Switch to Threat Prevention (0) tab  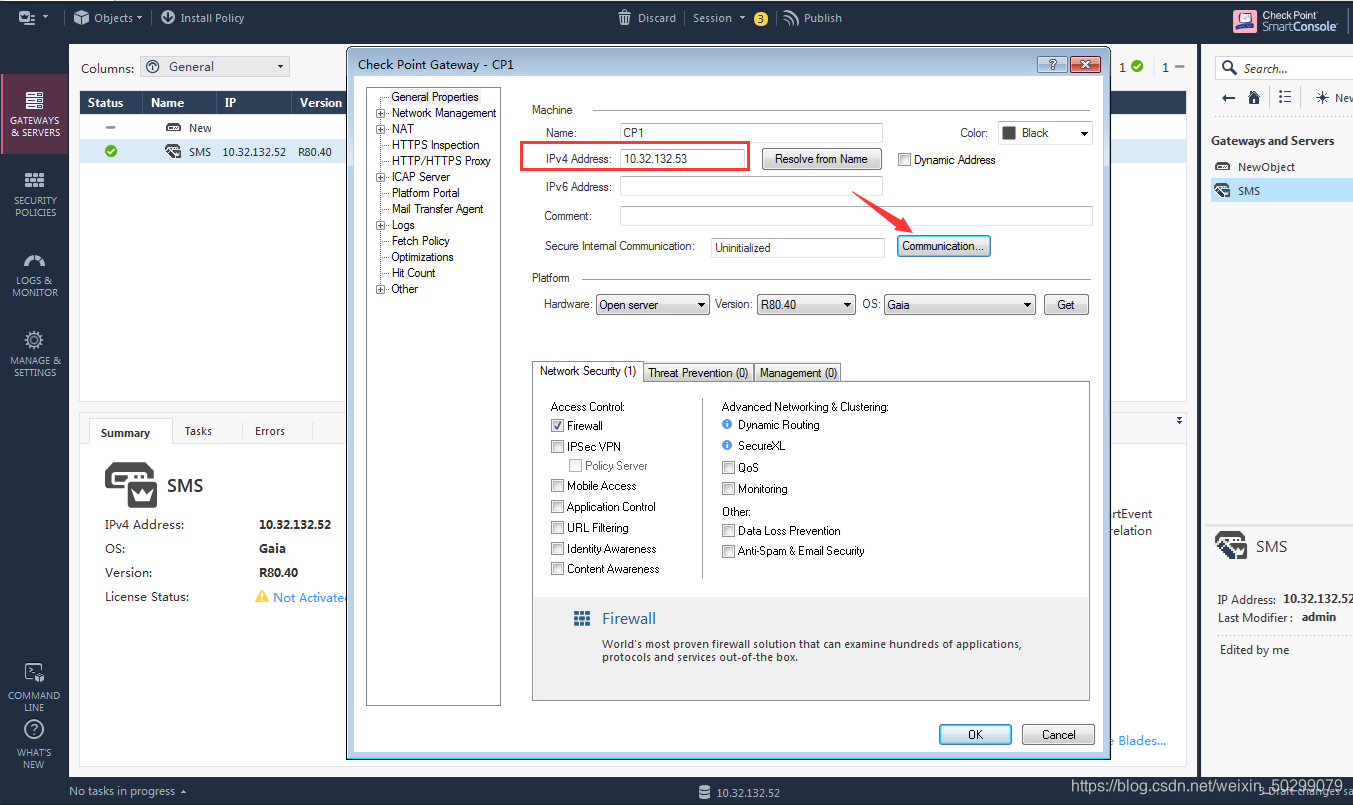click(x=698, y=373)
